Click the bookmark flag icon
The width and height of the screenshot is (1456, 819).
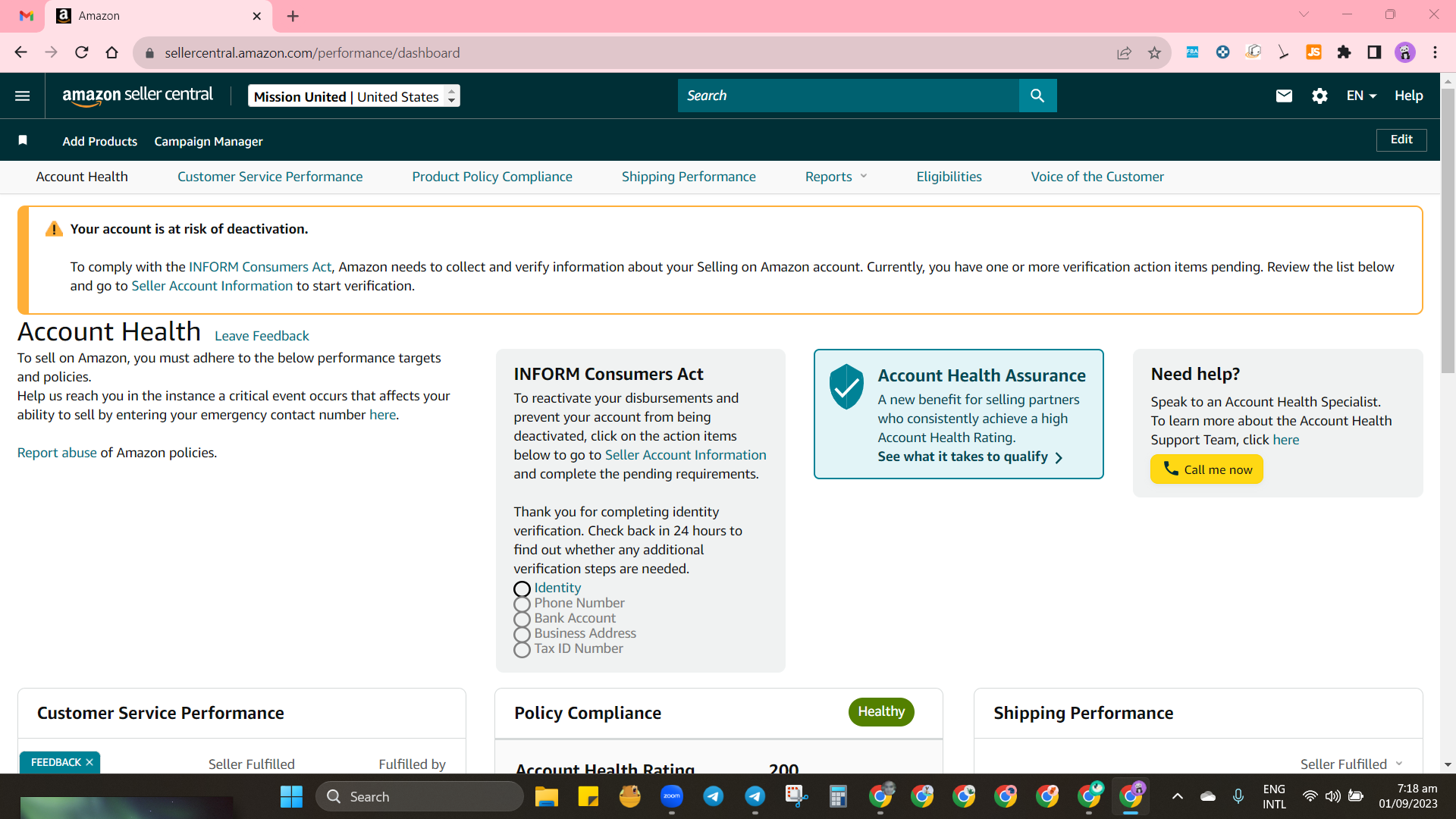coord(23,140)
